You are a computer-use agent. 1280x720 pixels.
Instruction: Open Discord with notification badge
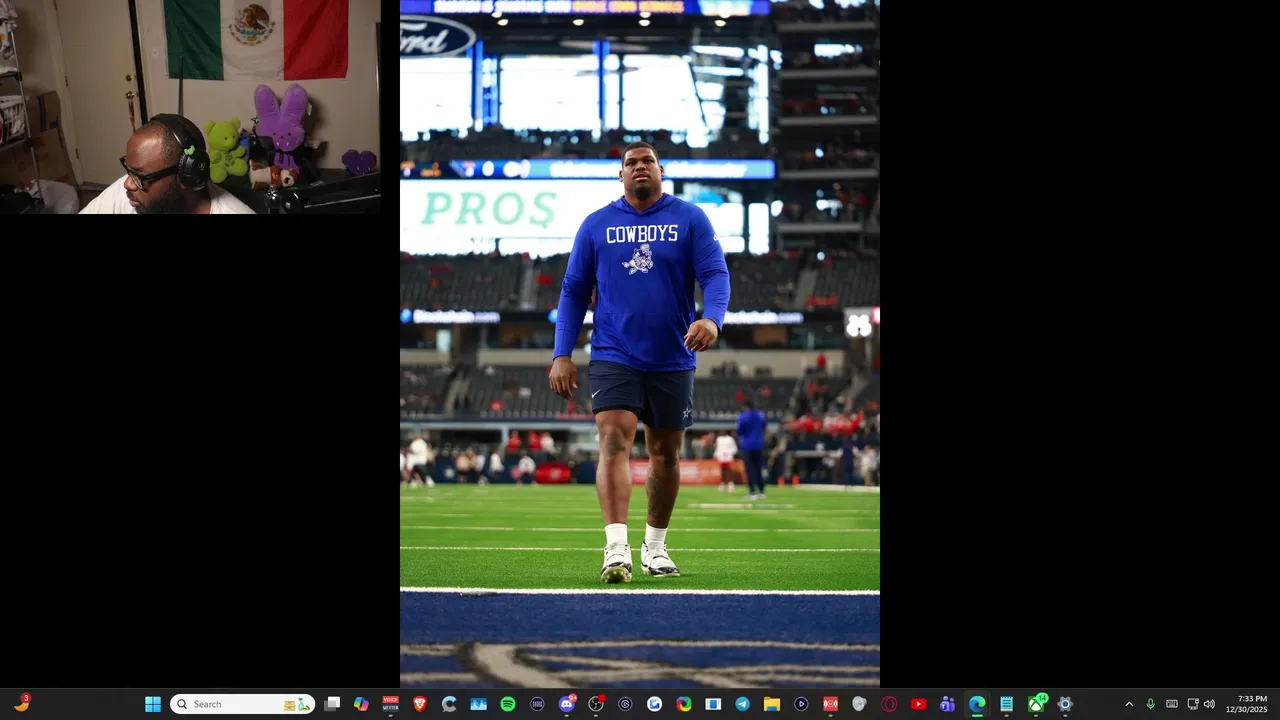(567, 704)
